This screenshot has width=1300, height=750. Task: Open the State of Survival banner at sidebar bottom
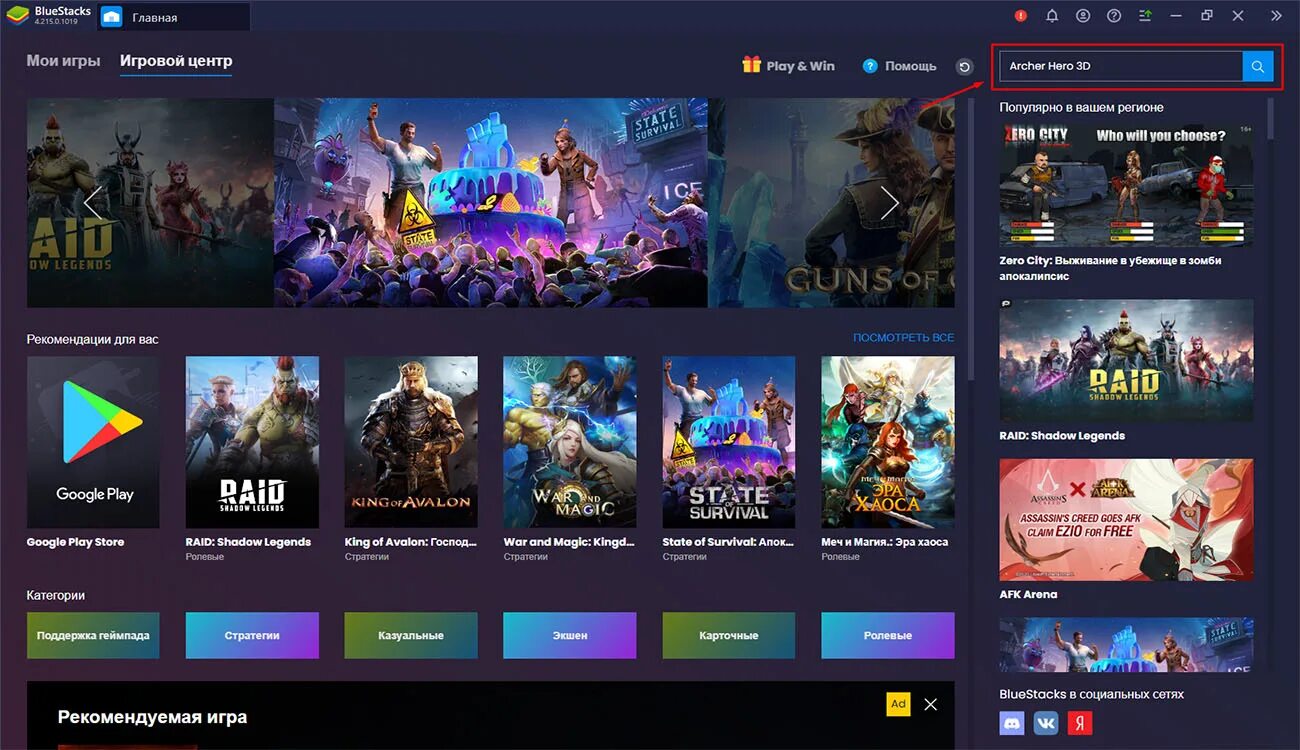(x=1126, y=645)
